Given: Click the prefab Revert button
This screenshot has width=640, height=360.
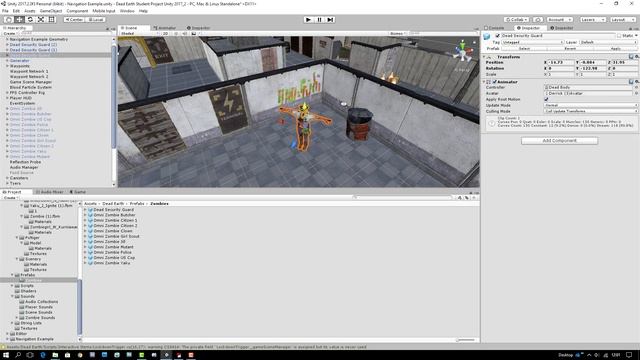Looking at the screenshot, I should point(570,49).
